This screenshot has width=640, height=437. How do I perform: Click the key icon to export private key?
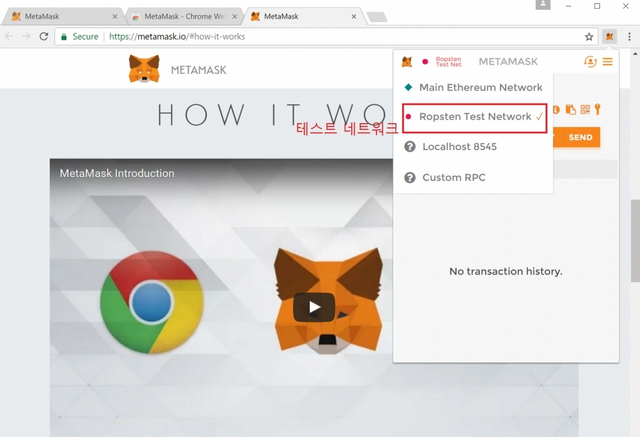598,109
